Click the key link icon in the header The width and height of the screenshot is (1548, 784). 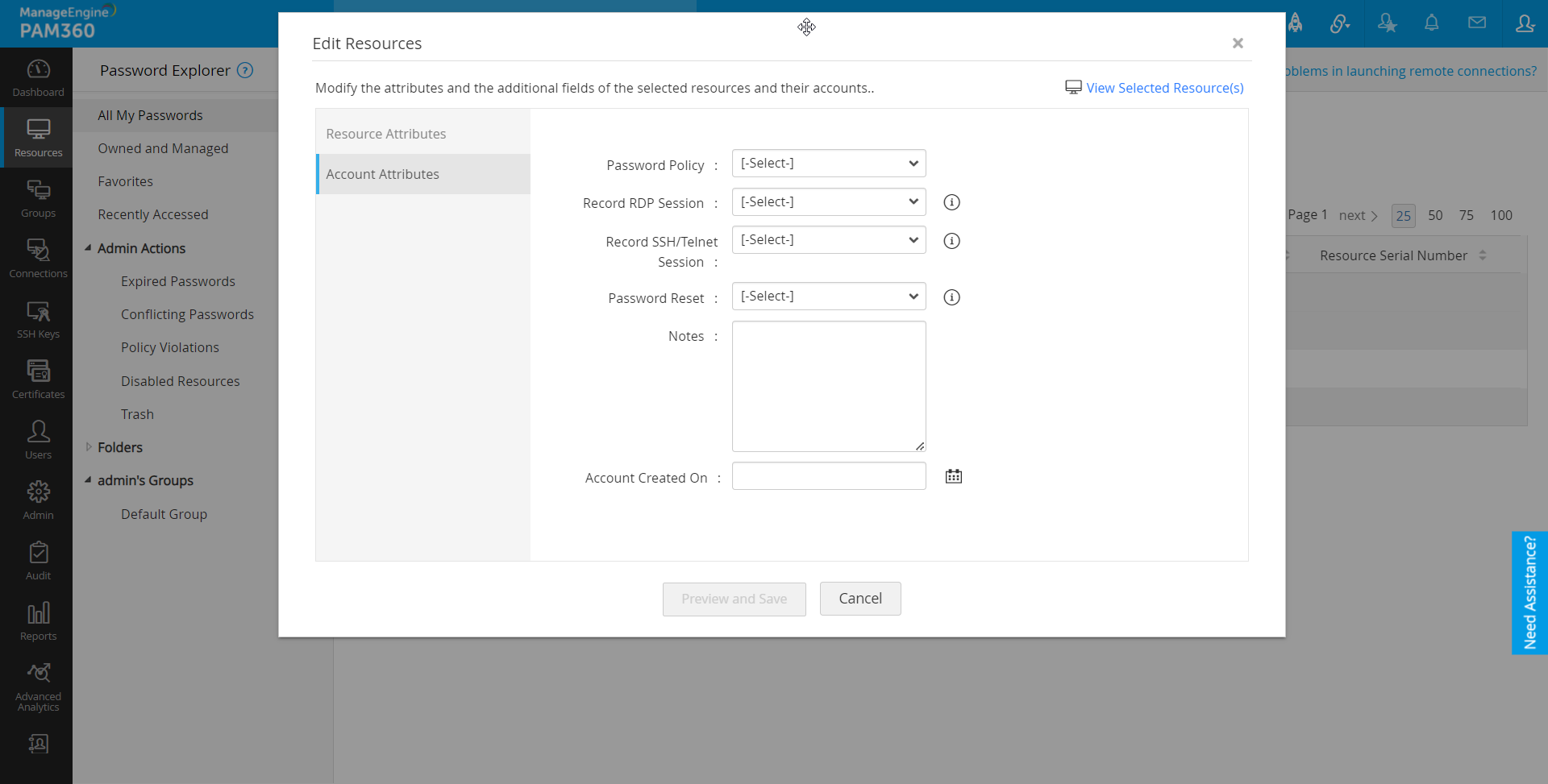(1340, 23)
